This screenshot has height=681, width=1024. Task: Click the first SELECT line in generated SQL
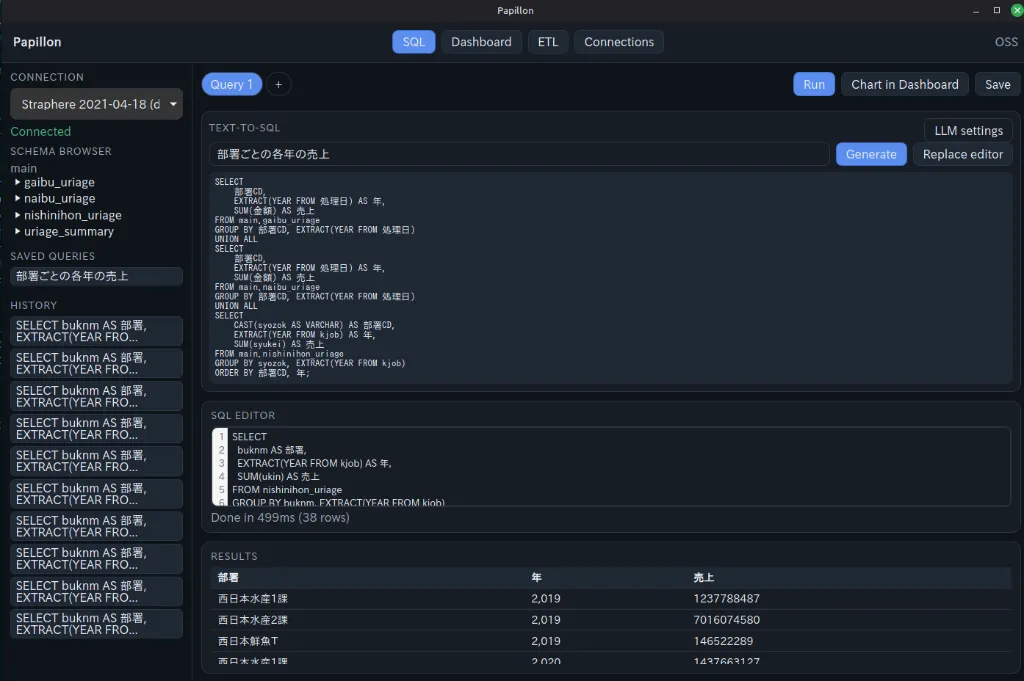[x=229, y=182]
